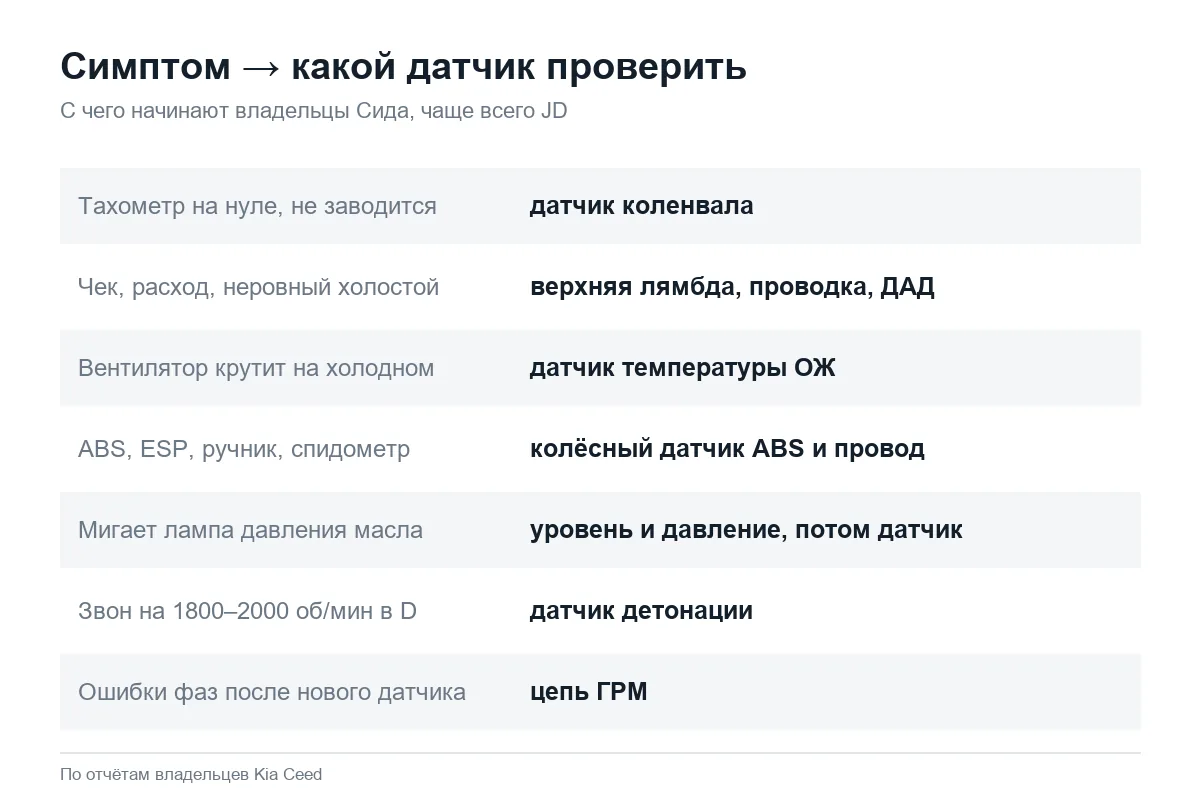Click the subtitle 'С чего начинают владельцы Сида'
This screenshot has height=800, width=1200.
[313, 111]
